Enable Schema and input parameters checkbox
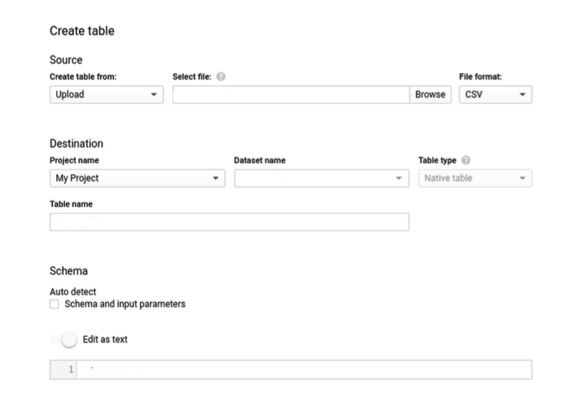 point(54,304)
